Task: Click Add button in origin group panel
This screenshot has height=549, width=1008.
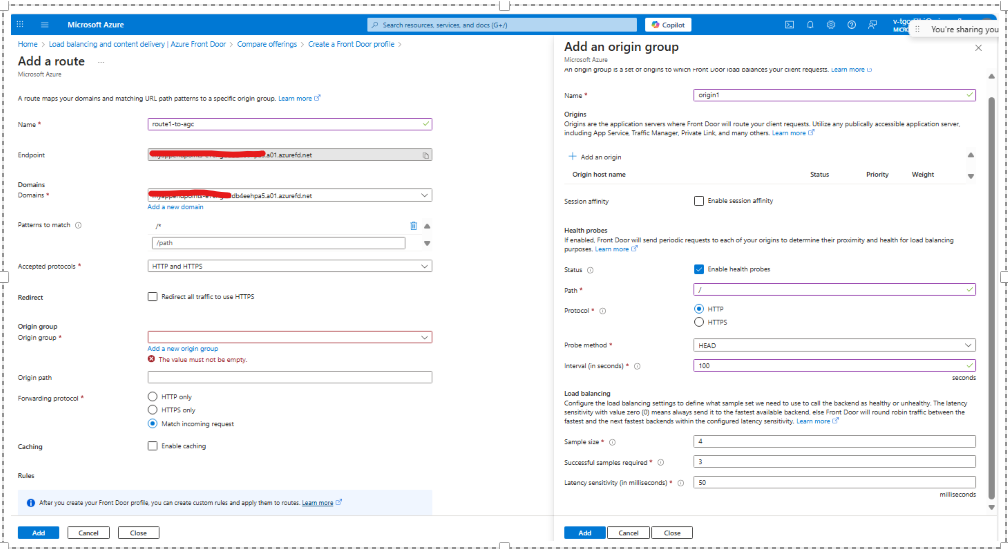Action: tap(585, 533)
